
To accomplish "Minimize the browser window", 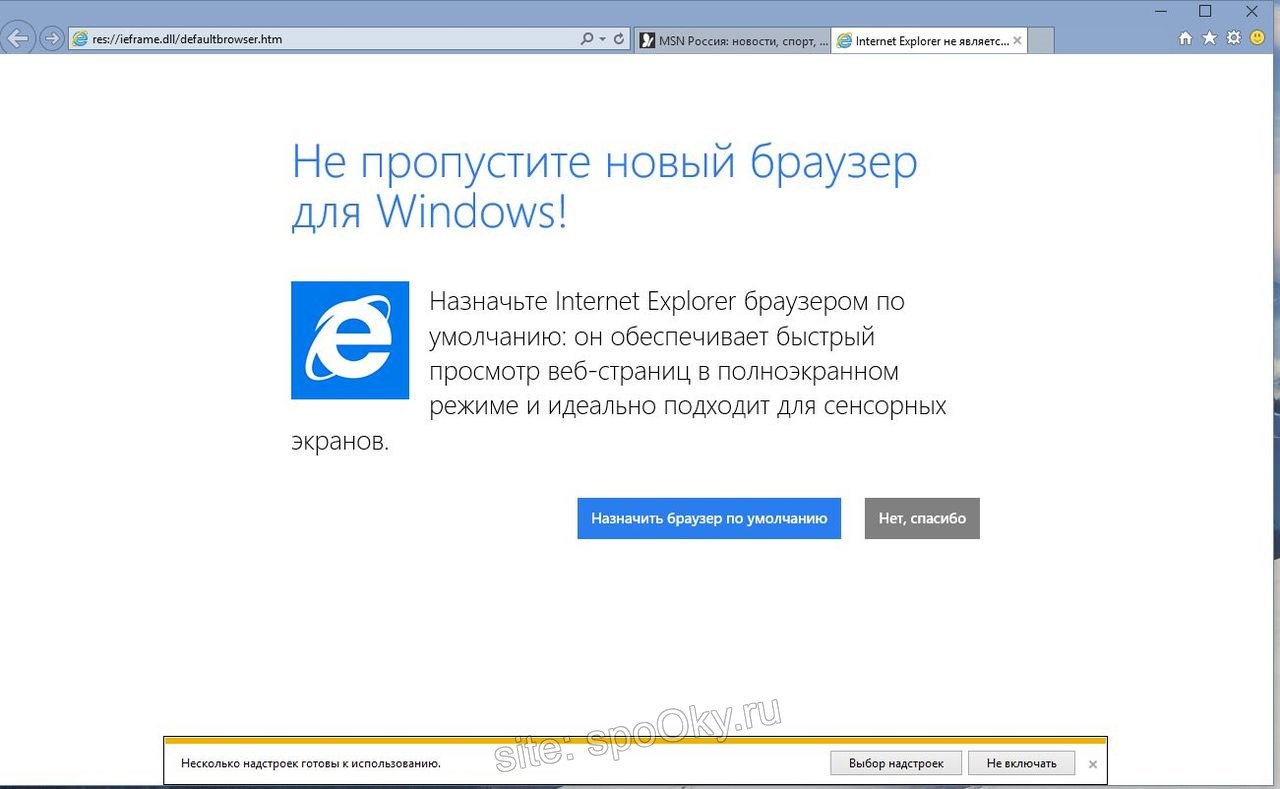I will point(1160,11).
